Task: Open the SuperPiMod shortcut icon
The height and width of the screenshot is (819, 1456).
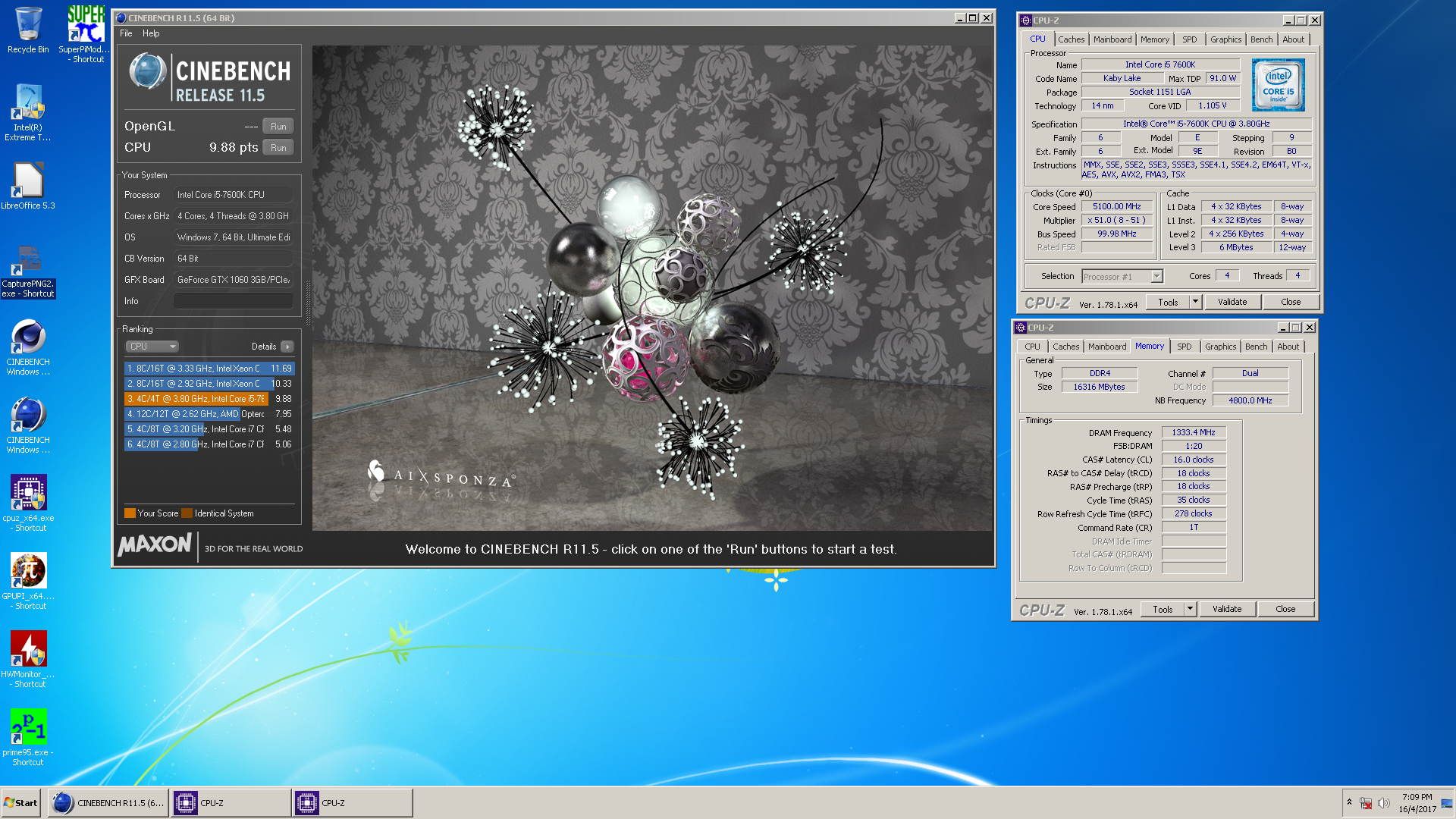Action: (86, 33)
